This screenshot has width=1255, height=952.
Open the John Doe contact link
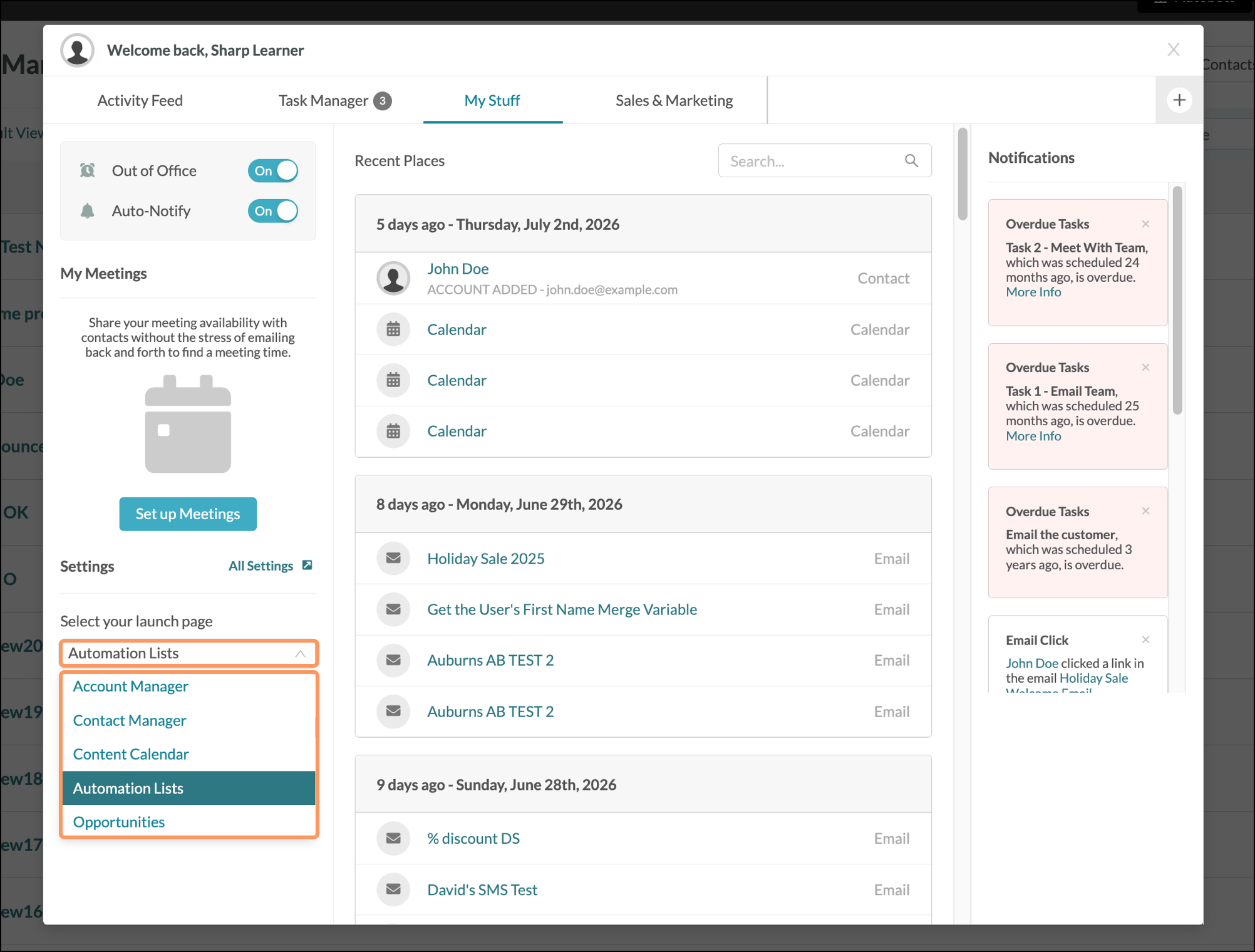point(458,269)
